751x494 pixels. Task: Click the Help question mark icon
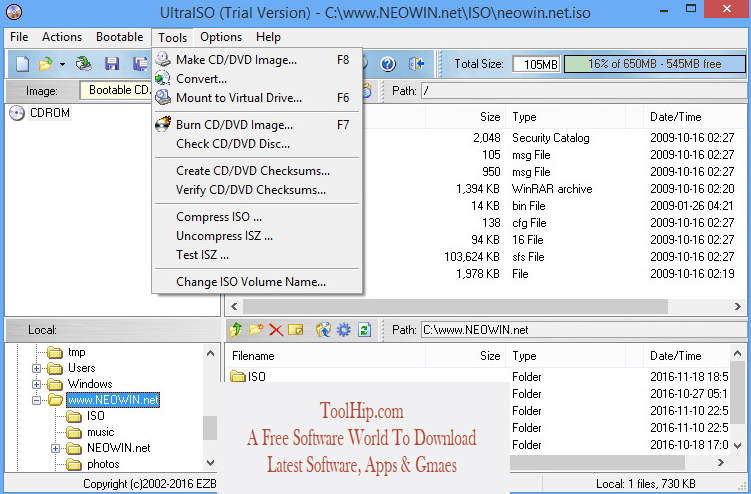[x=388, y=64]
